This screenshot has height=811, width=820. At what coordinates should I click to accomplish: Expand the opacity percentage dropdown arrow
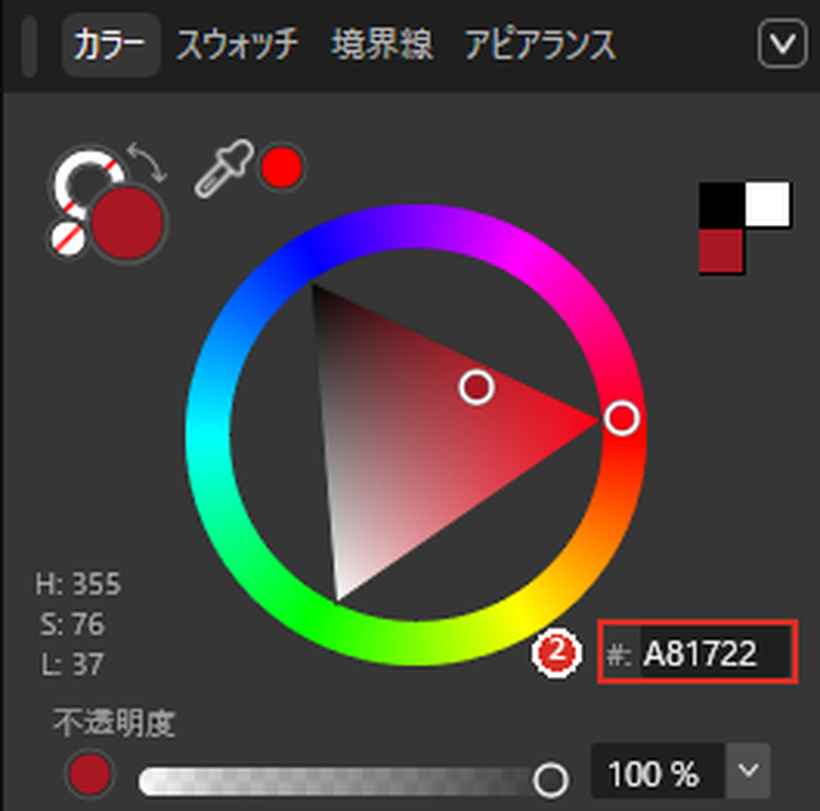click(748, 771)
